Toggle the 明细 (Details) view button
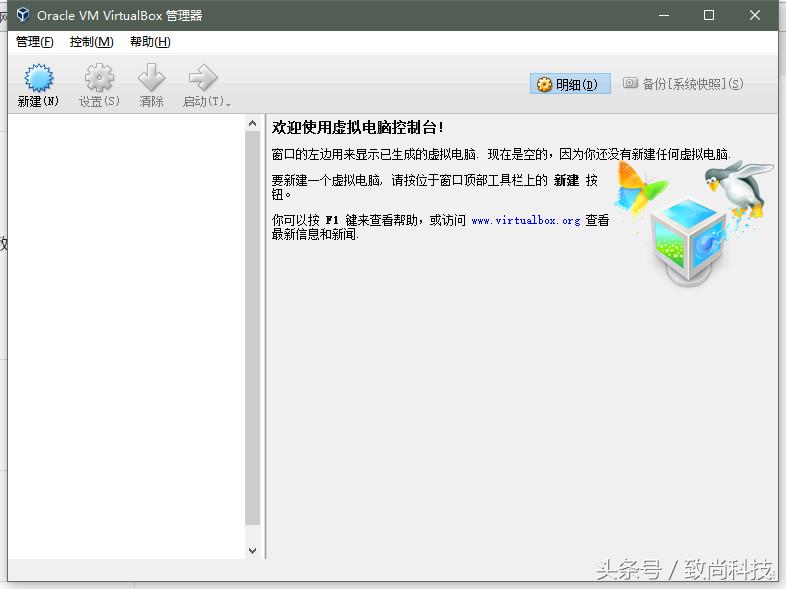The width and height of the screenshot is (786, 589). click(x=569, y=84)
